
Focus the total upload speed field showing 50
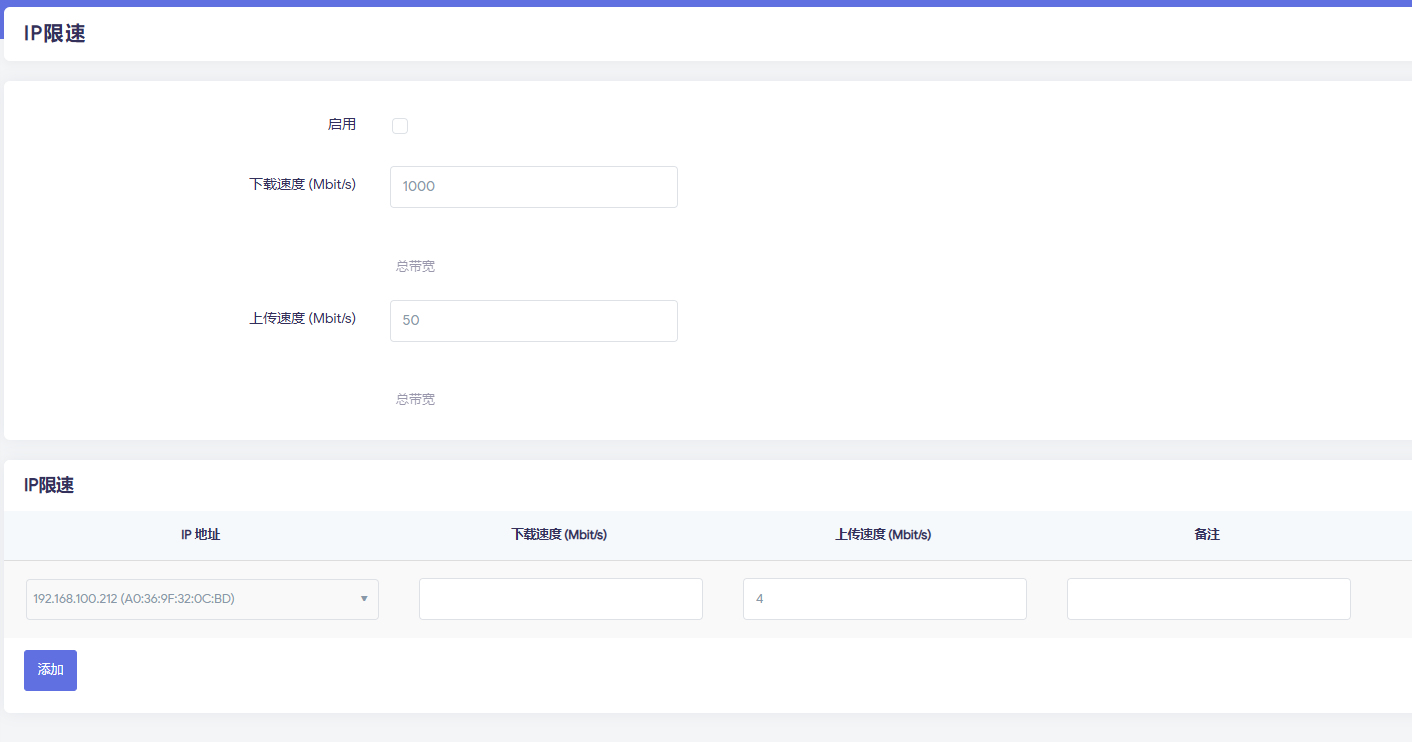(533, 321)
